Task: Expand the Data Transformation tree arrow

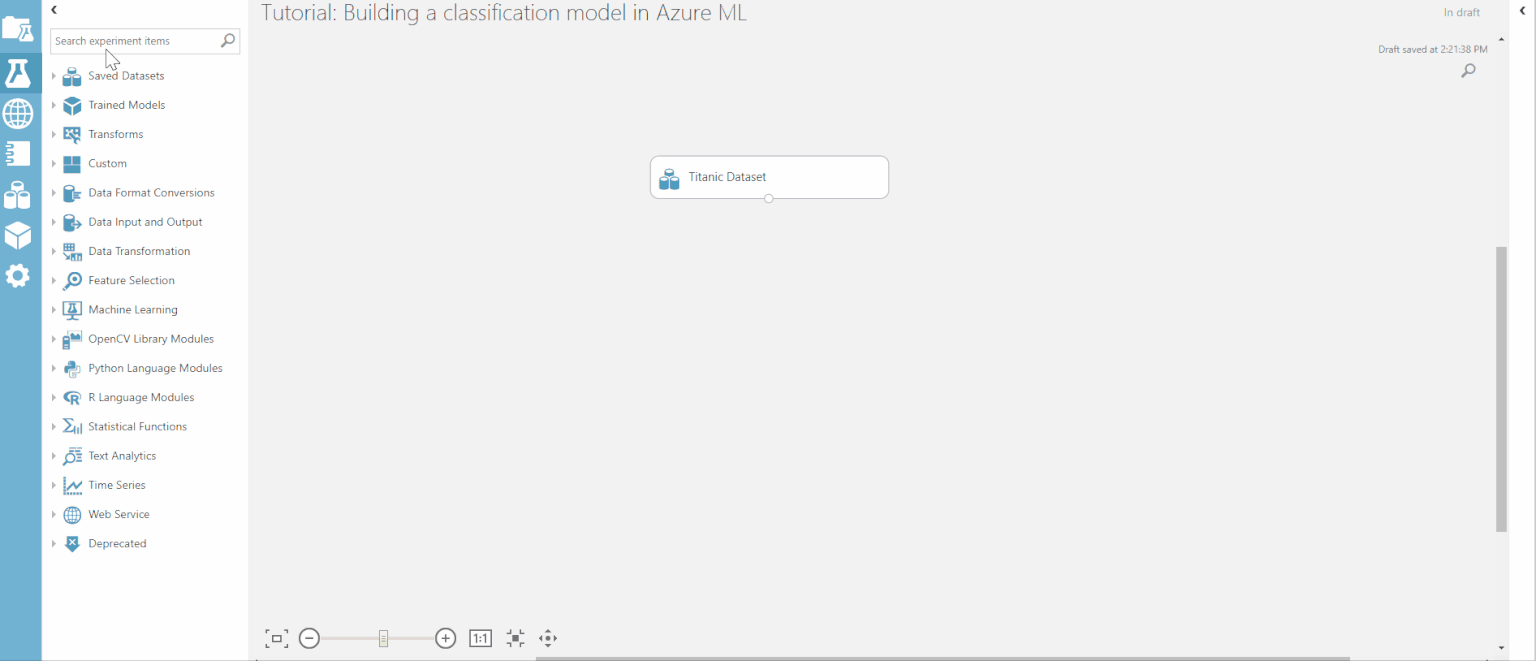Action: pos(54,251)
